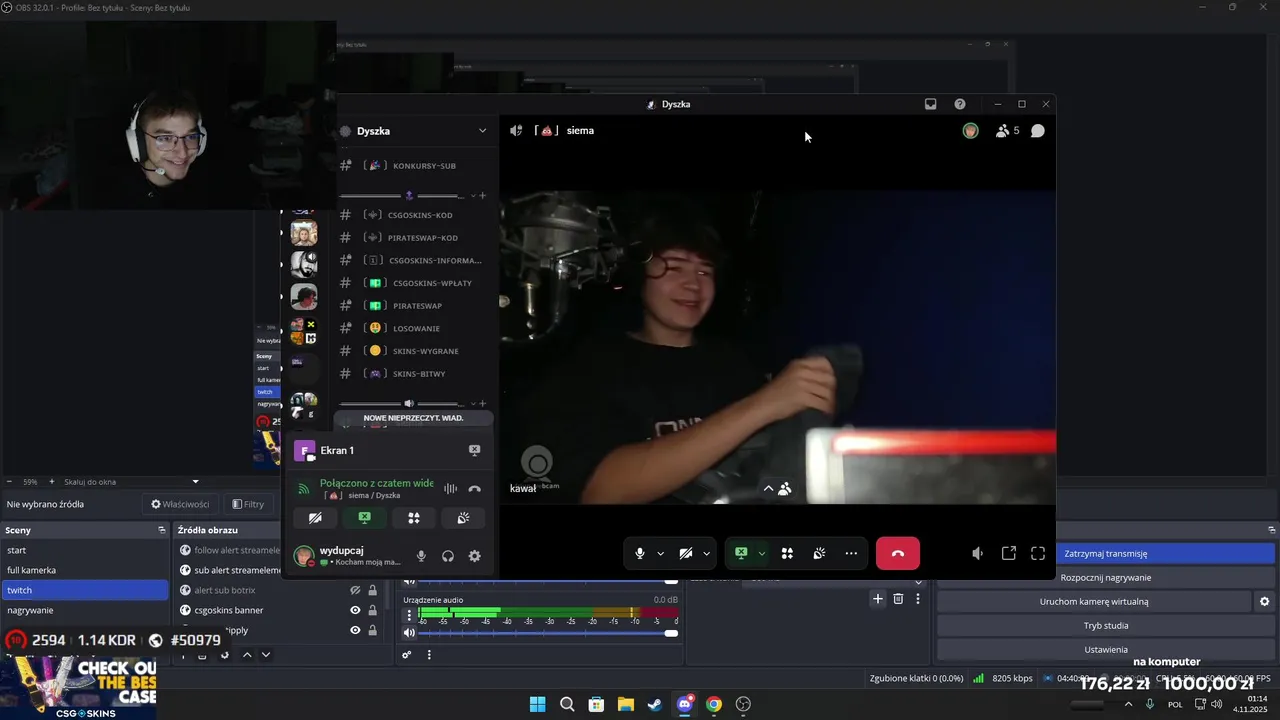This screenshot has height=720, width=1280.
Task: Open the voice channel chat bubble
Action: point(1038,130)
